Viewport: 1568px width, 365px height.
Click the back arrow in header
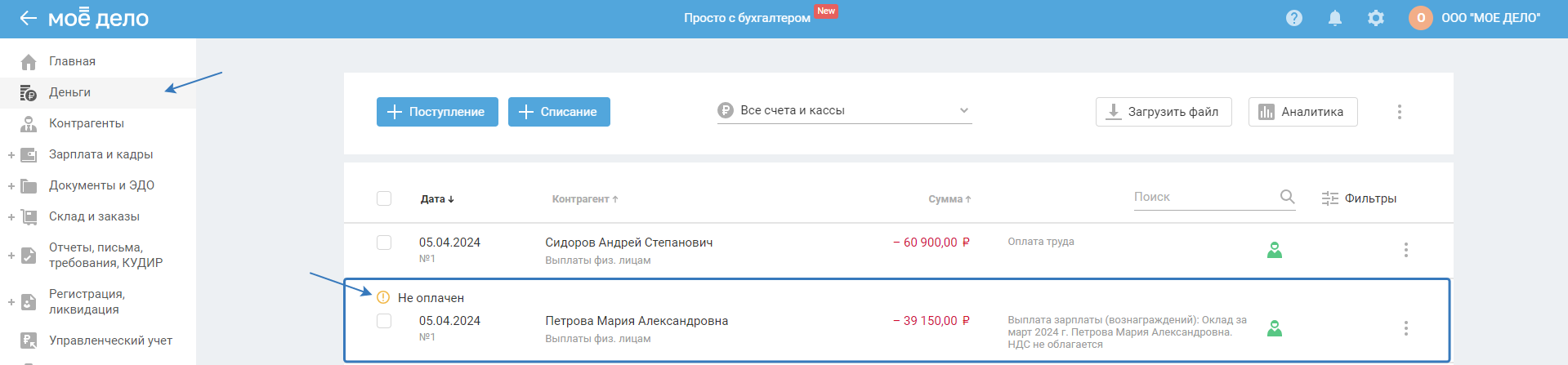coord(28,18)
